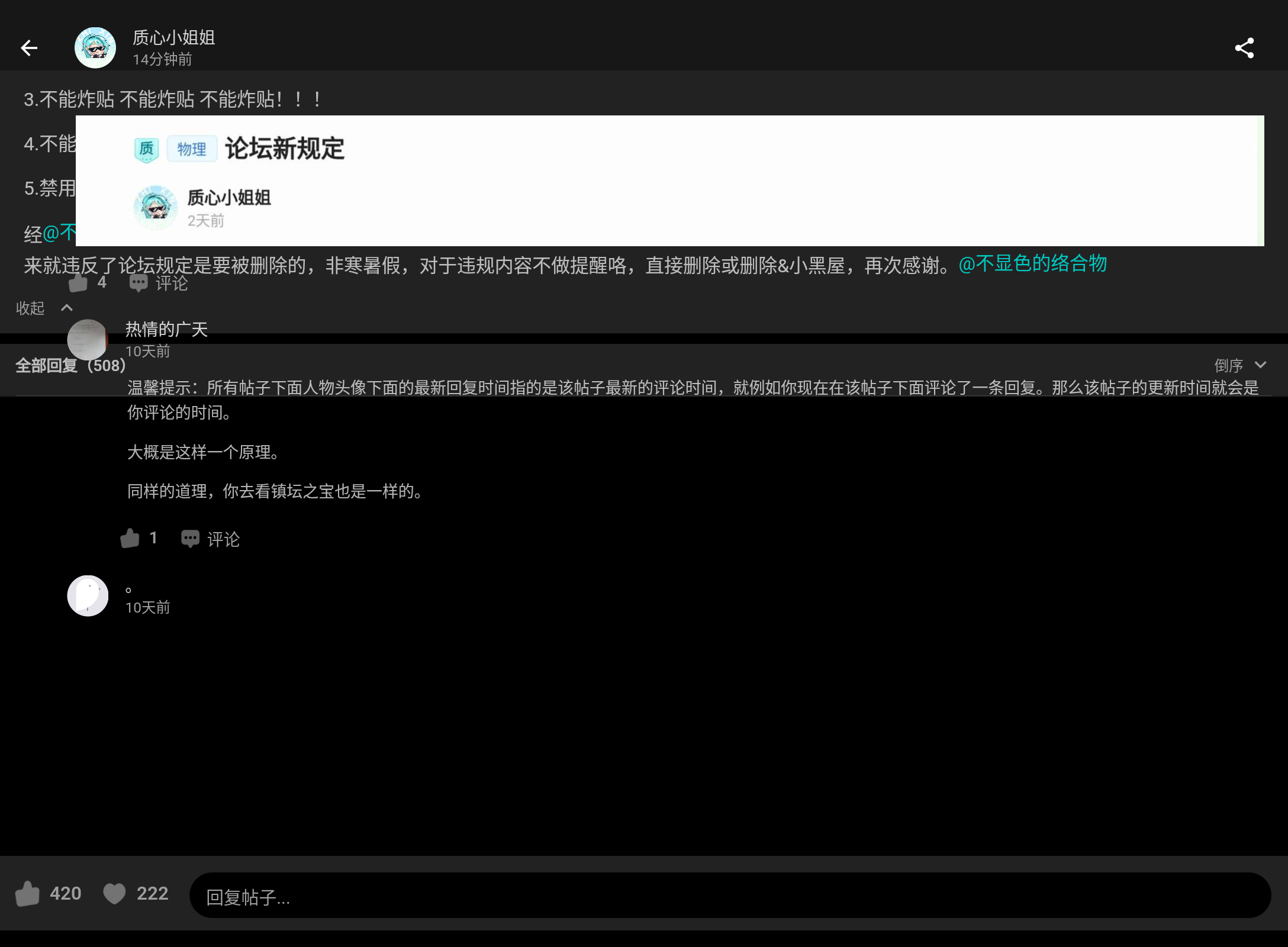Open 评论 under 热情的广天's reply
Viewport: 1288px width, 947px height.
[210, 539]
